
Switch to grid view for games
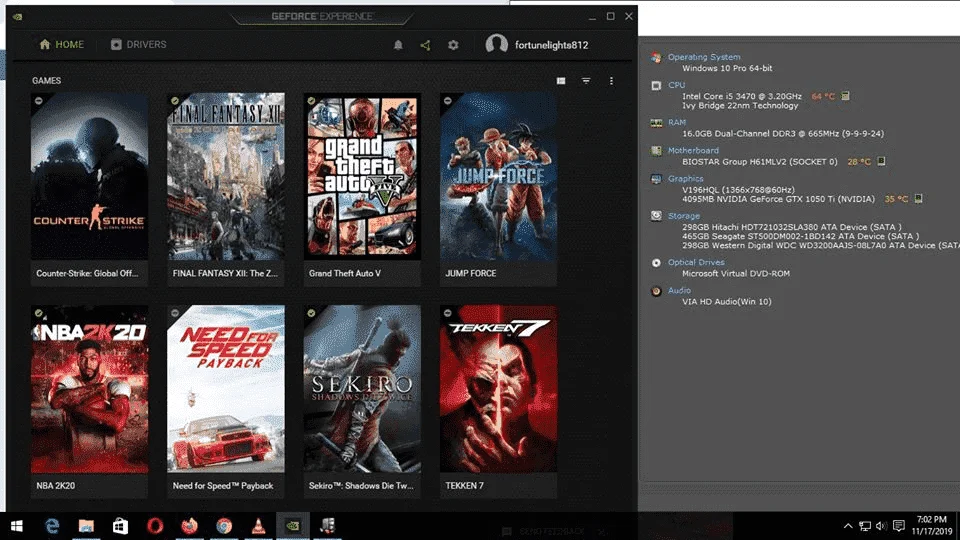coord(561,81)
